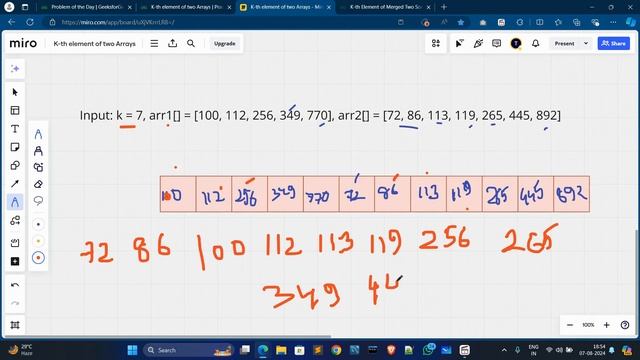Switch to K-th Element of Merged Two Sorted tab

(385, 7)
